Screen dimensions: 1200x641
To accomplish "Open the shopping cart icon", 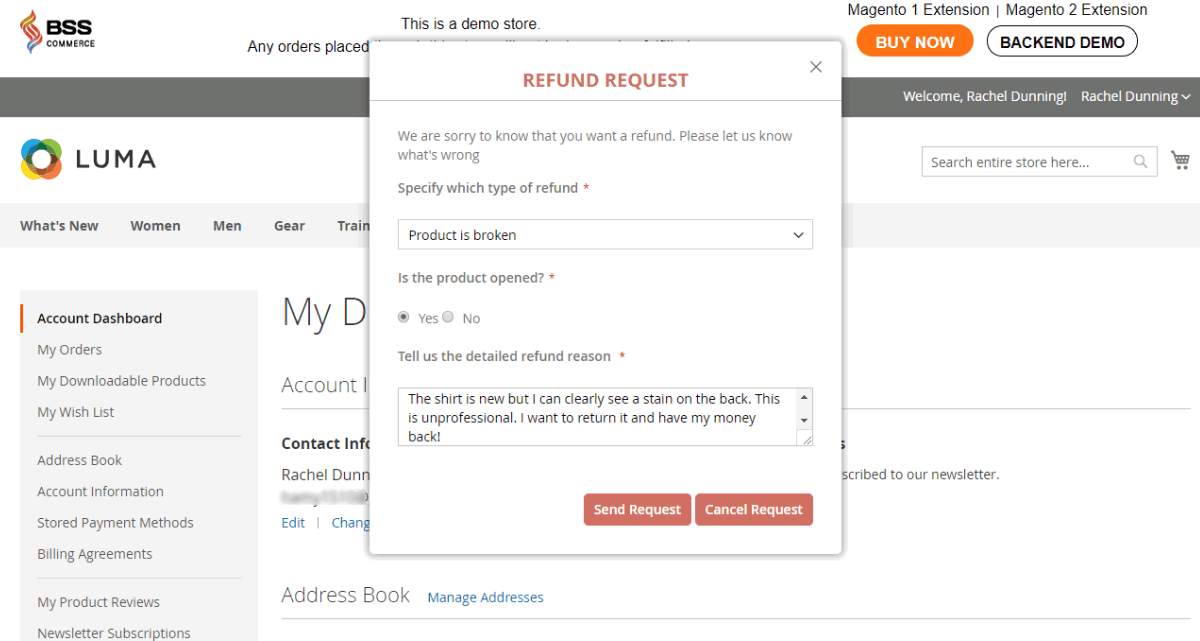I will [x=1180, y=161].
